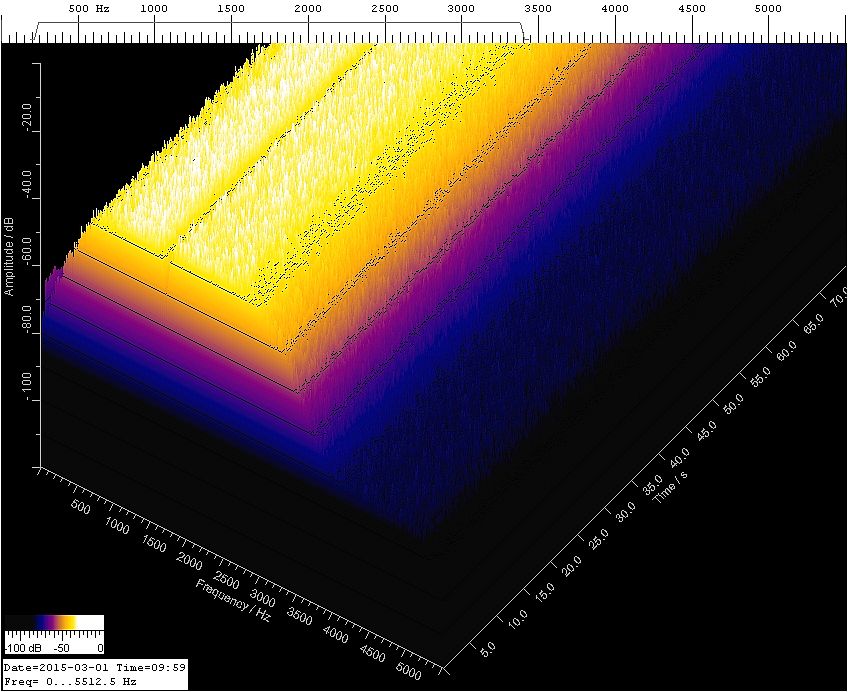Click the 5000 label on top frequency ruler
Viewport: 848px width, 692px height.
[x=768, y=9]
